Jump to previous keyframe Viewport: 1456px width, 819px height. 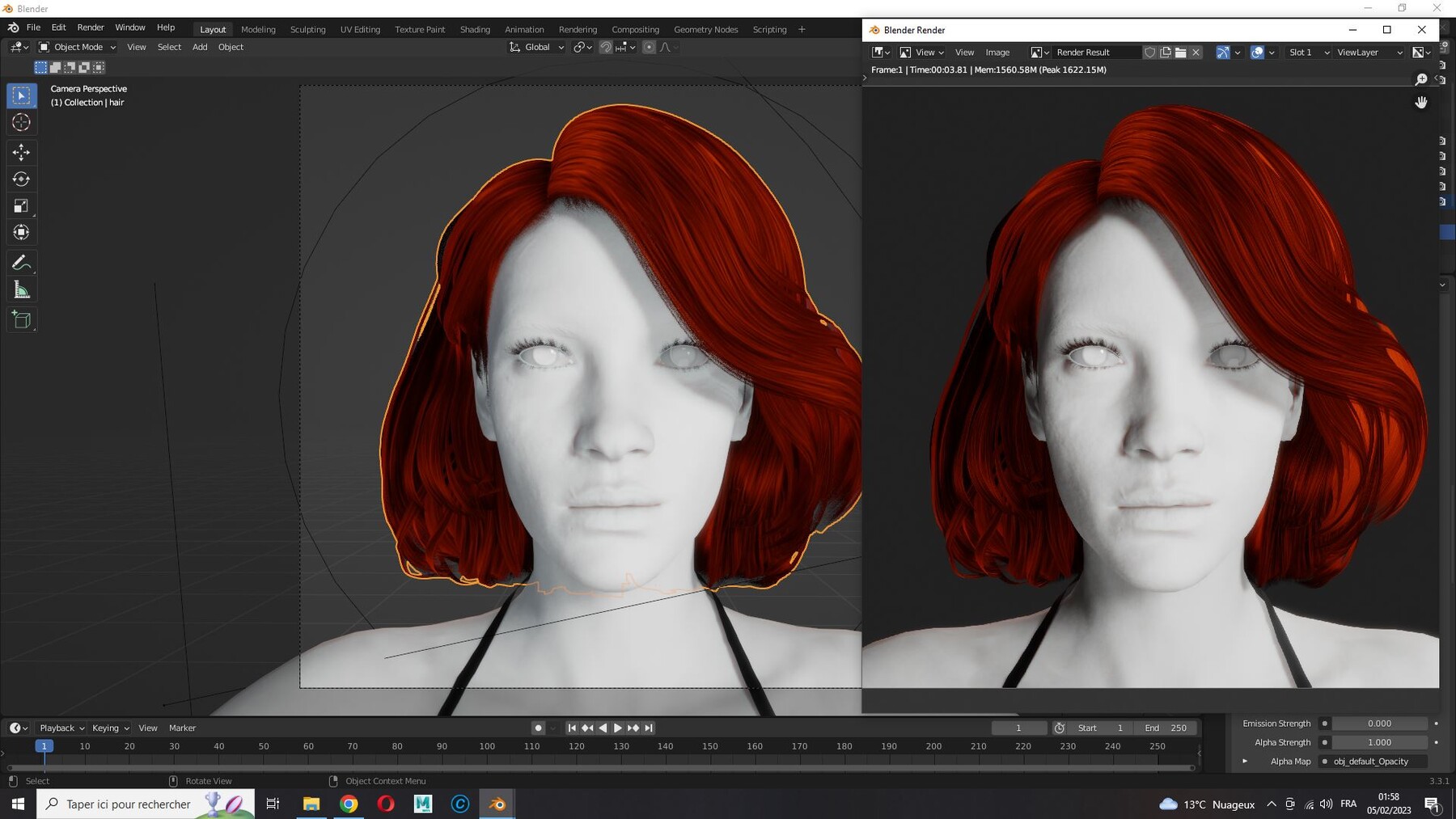click(x=587, y=728)
